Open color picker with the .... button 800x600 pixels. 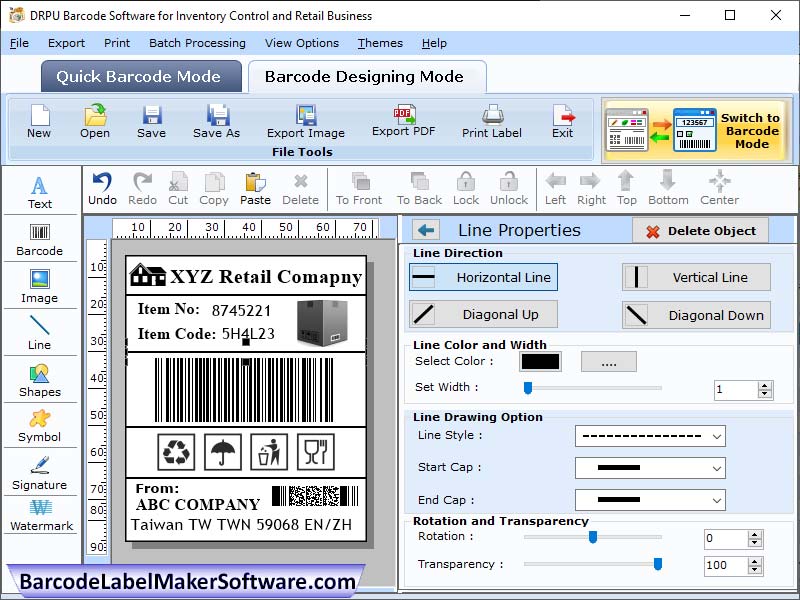(609, 362)
